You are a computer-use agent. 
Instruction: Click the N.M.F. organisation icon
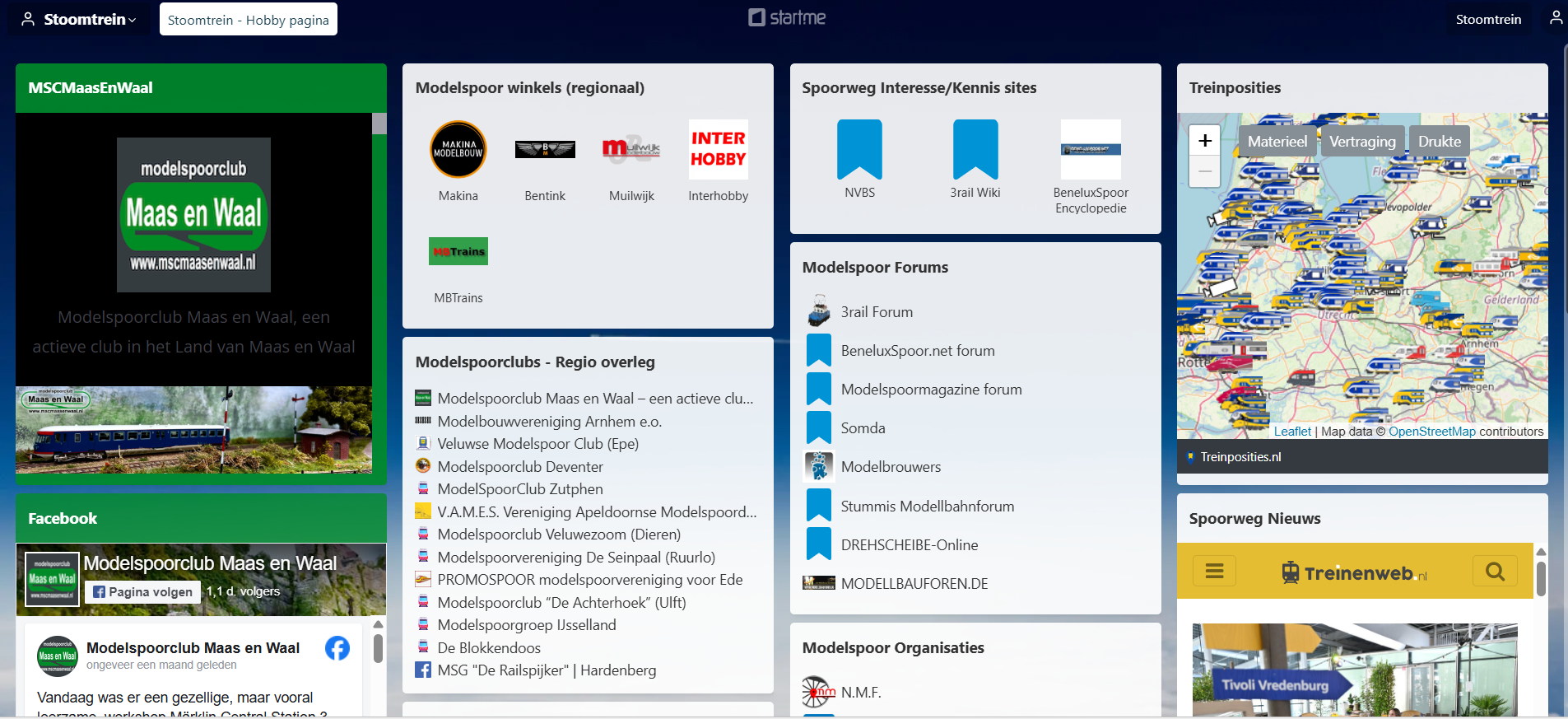[x=819, y=692]
